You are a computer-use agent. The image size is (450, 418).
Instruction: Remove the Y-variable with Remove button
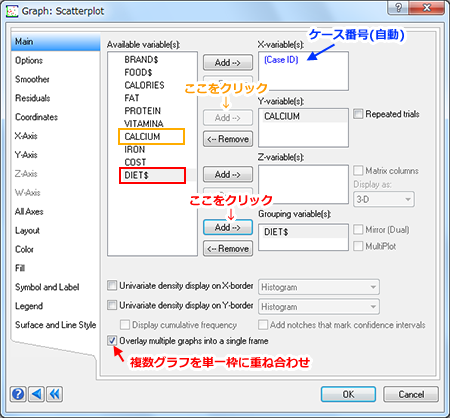point(228,139)
